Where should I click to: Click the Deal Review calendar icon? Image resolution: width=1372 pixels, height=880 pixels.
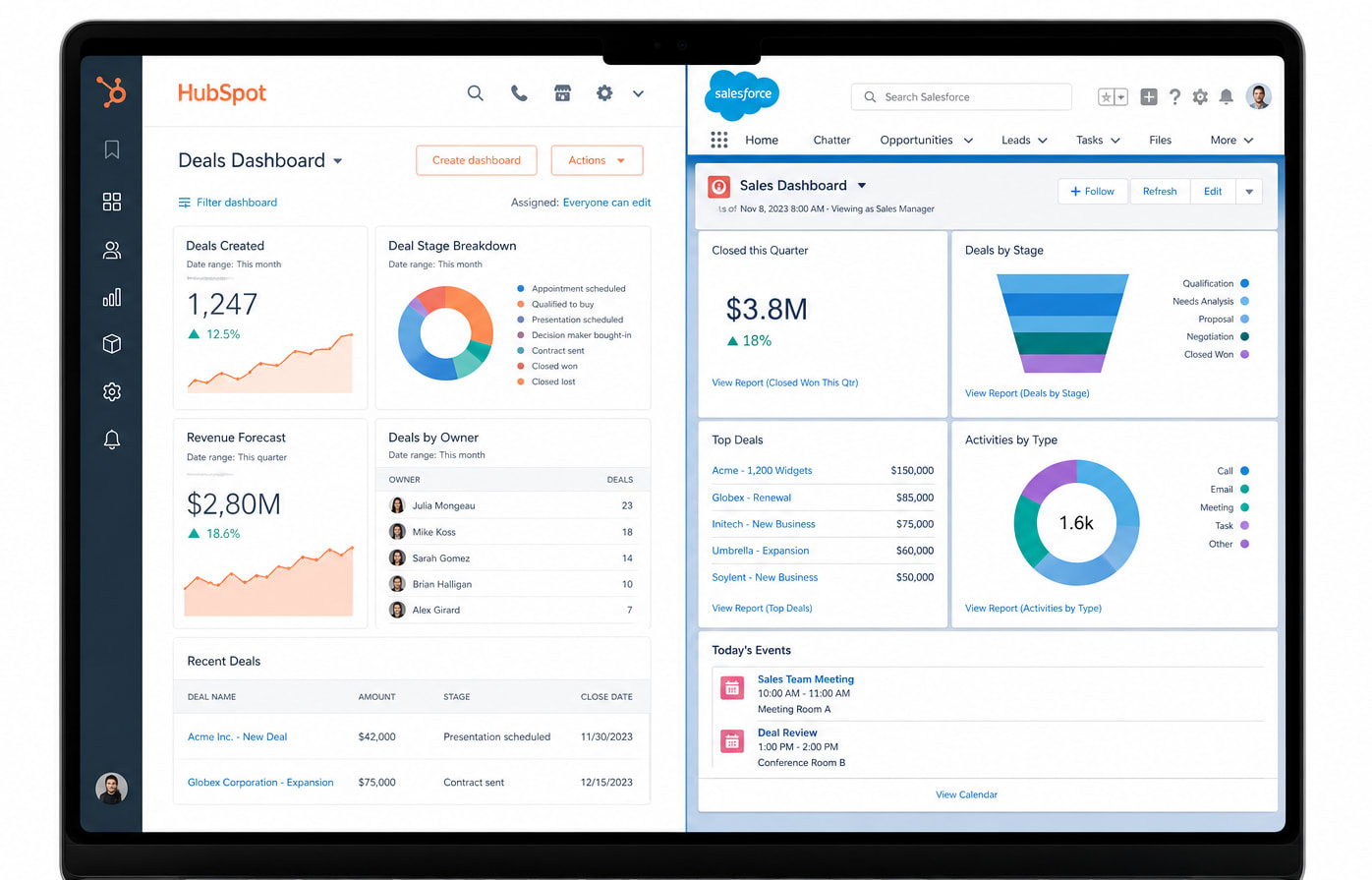tap(732, 741)
